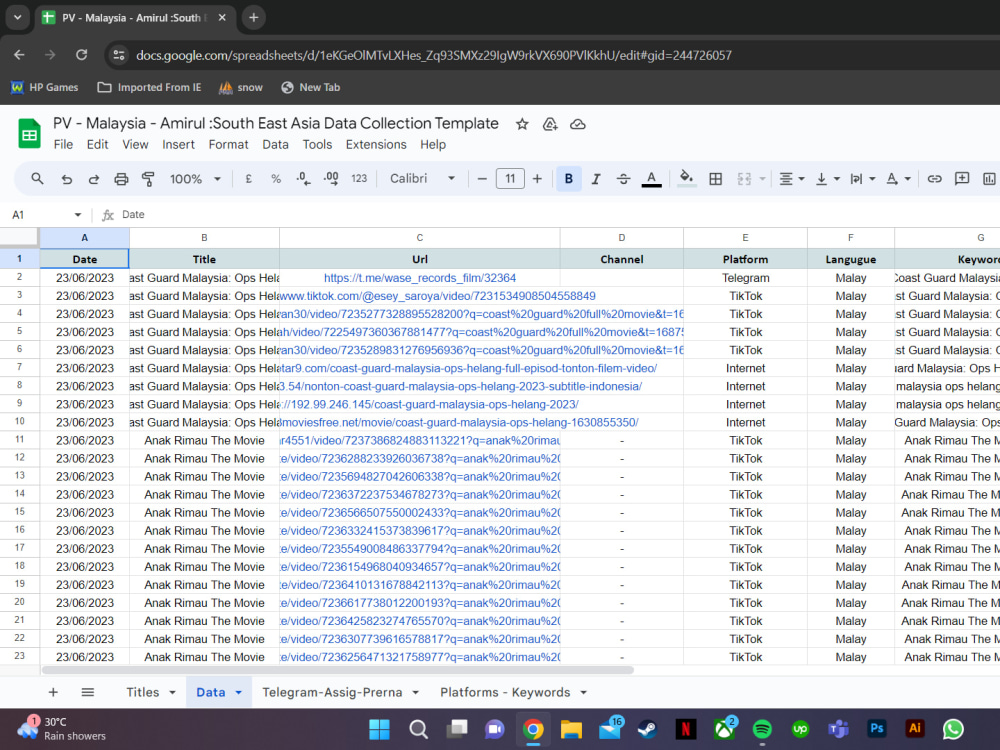Click the merge cells icon
The image size is (1000, 750).
click(x=744, y=179)
